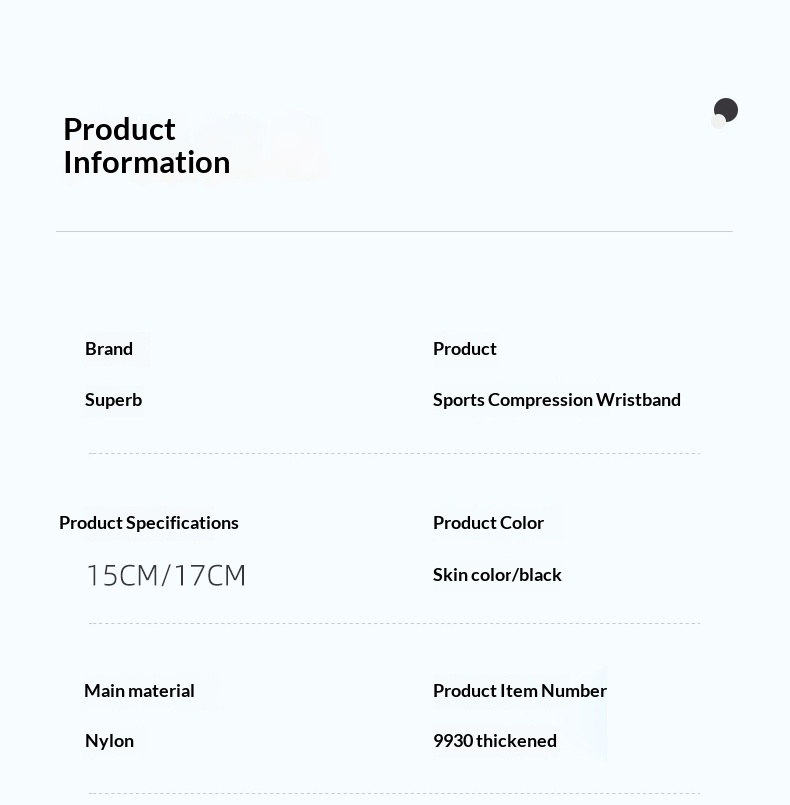The width and height of the screenshot is (790, 805).
Task: Select the Product Information heading
Action: (x=146, y=146)
